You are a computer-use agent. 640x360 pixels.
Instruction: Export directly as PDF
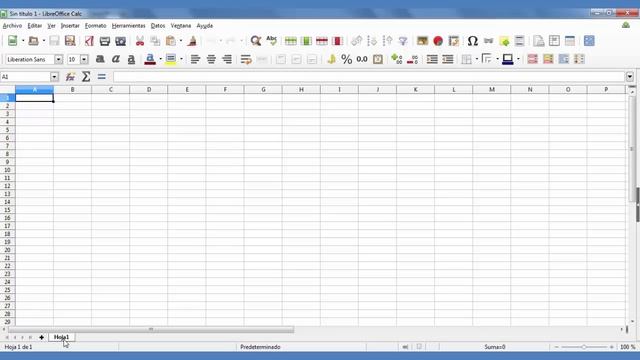[x=89, y=41]
